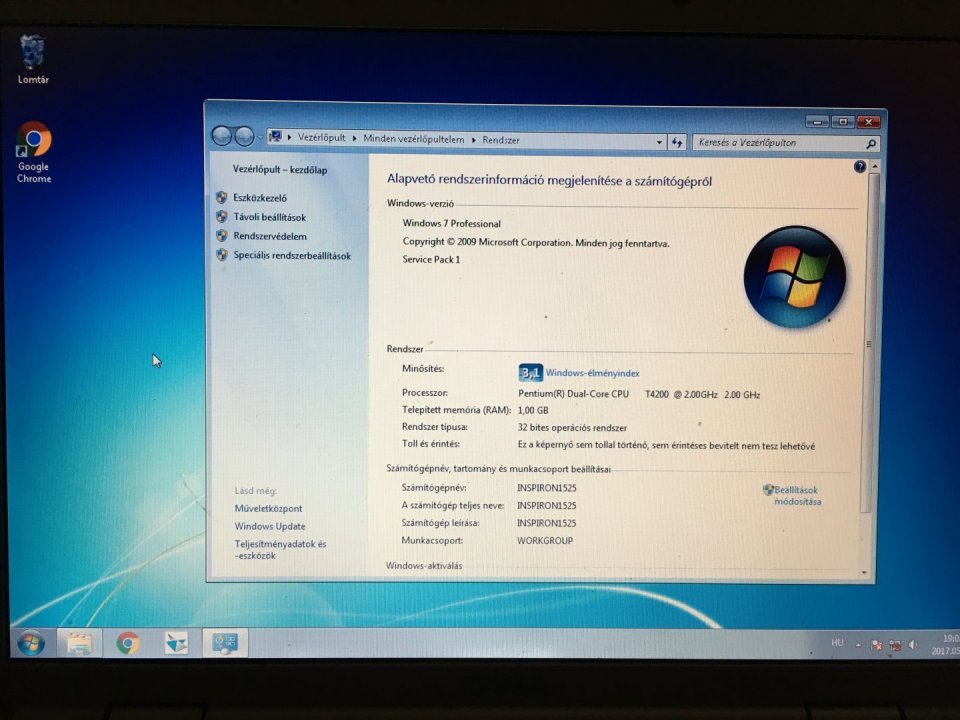This screenshot has width=960, height=720.
Task: Open Teljesítményadatok és -eszközök link
Action: (x=280, y=549)
